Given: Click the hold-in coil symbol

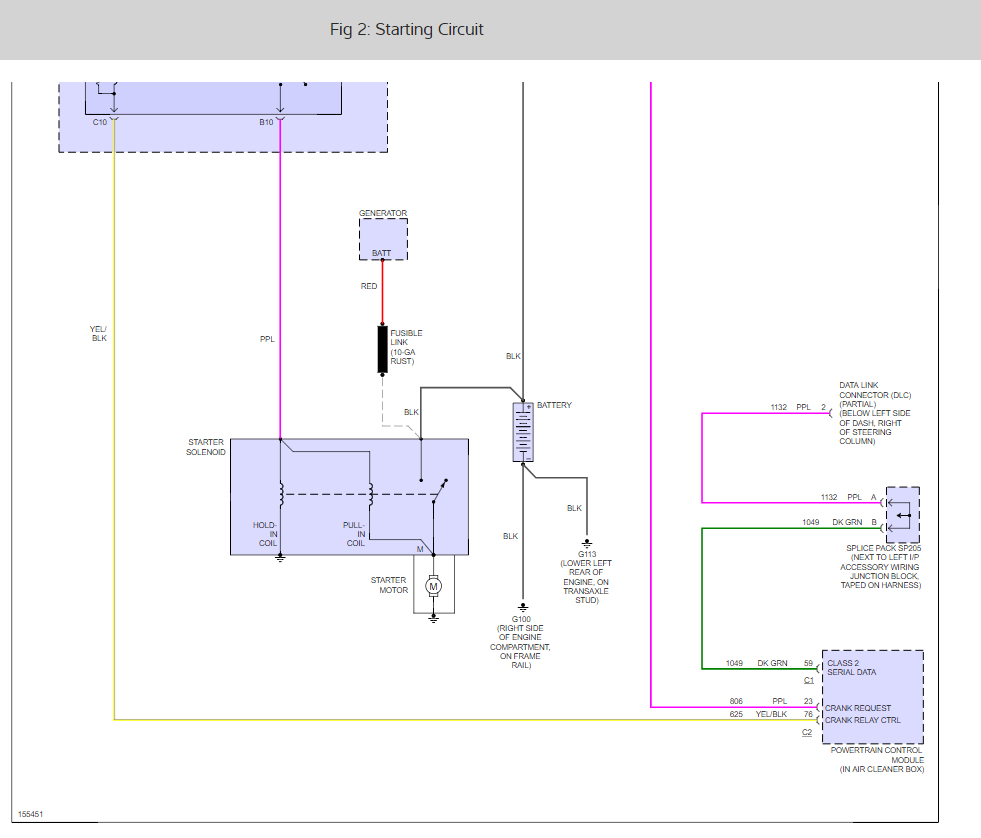Looking at the screenshot, I should [282, 494].
